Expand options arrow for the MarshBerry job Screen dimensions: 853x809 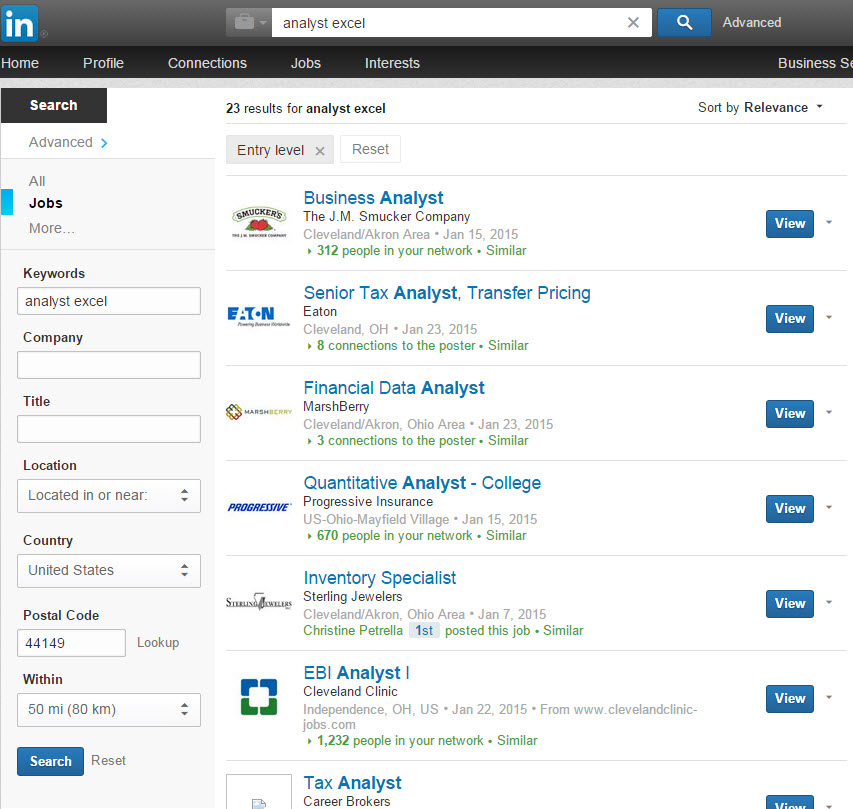(x=829, y=412)
